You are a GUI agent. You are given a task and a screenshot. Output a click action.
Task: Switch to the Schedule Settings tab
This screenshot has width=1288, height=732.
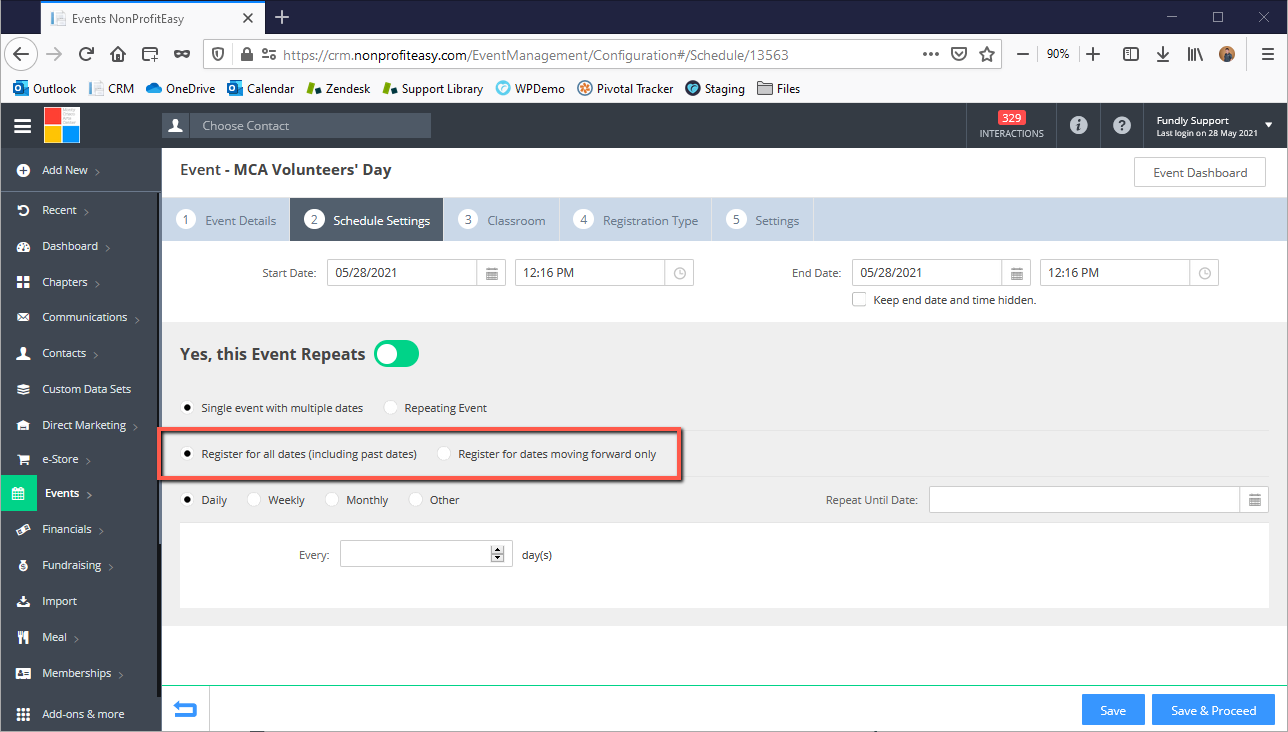tap(367, 220)
